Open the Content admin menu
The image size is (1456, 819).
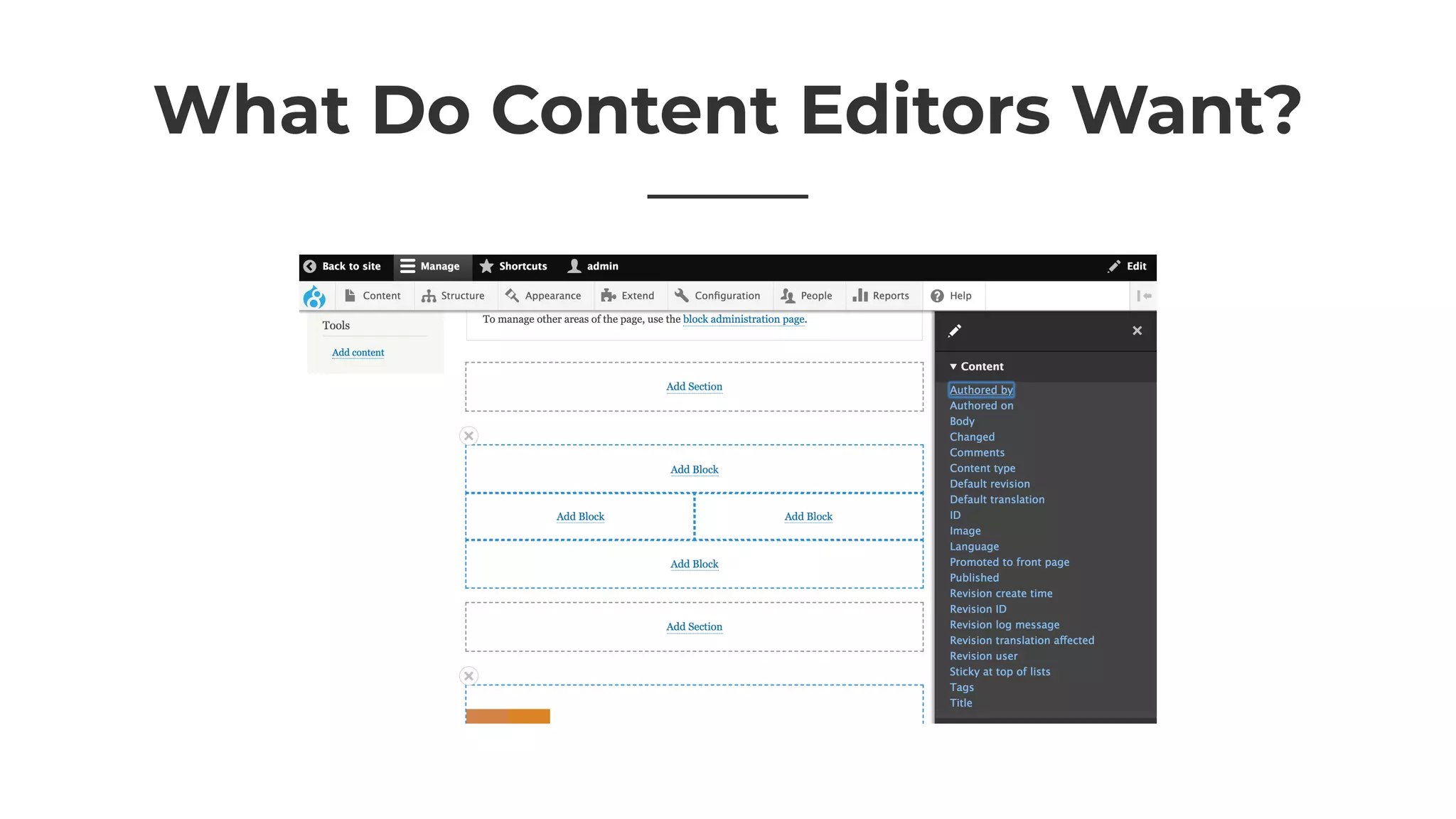click(373, 296)
